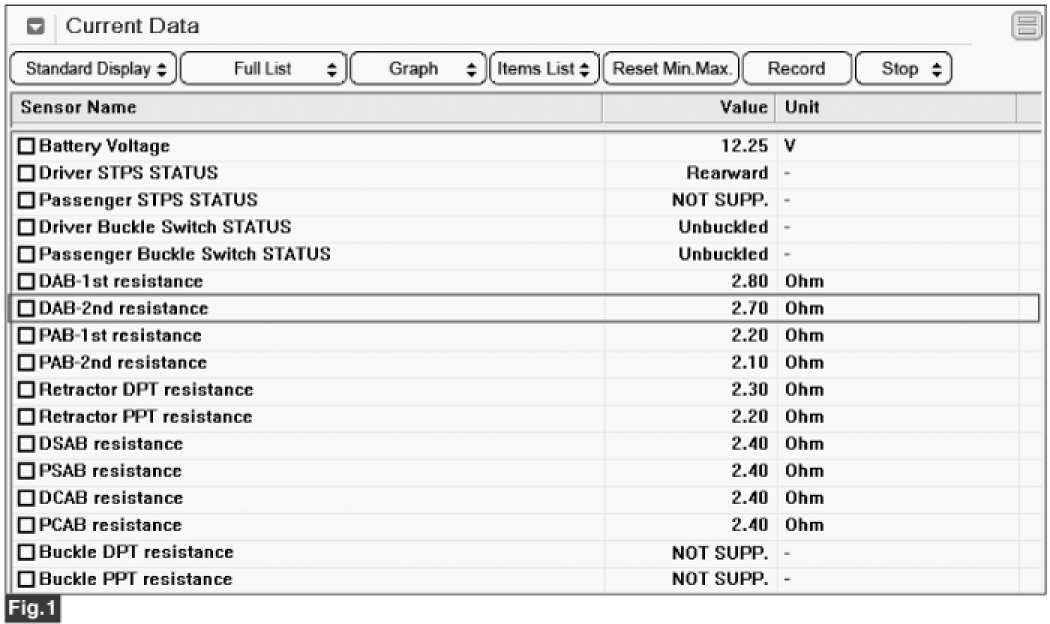Viewport: 1050px width, 624px height.
Task: Open the Items List dropdown
Action: click(x=544, y=69)
